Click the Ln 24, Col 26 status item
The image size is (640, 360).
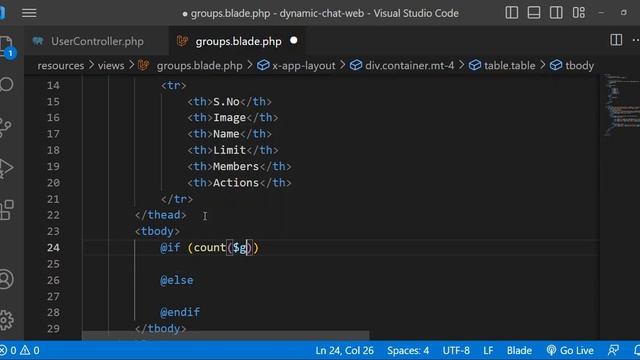pyautogui.click(x=344, y=350)
